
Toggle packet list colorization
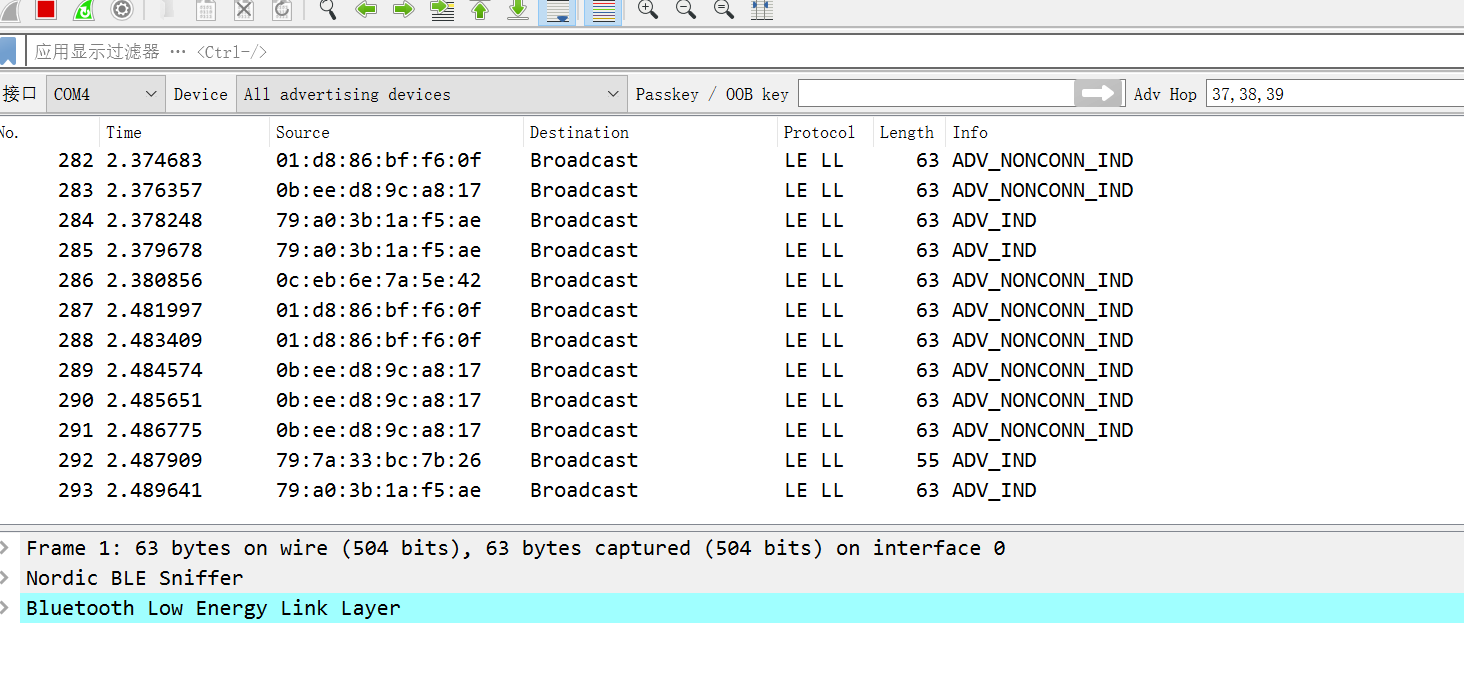pos(602,10)
